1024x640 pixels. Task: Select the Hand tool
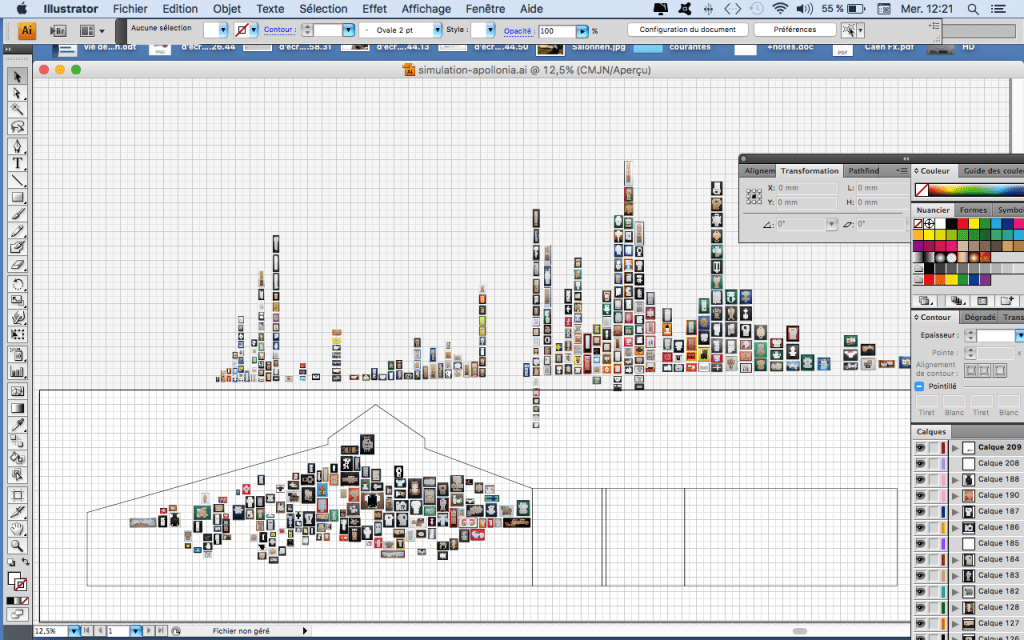click(18, 530)
